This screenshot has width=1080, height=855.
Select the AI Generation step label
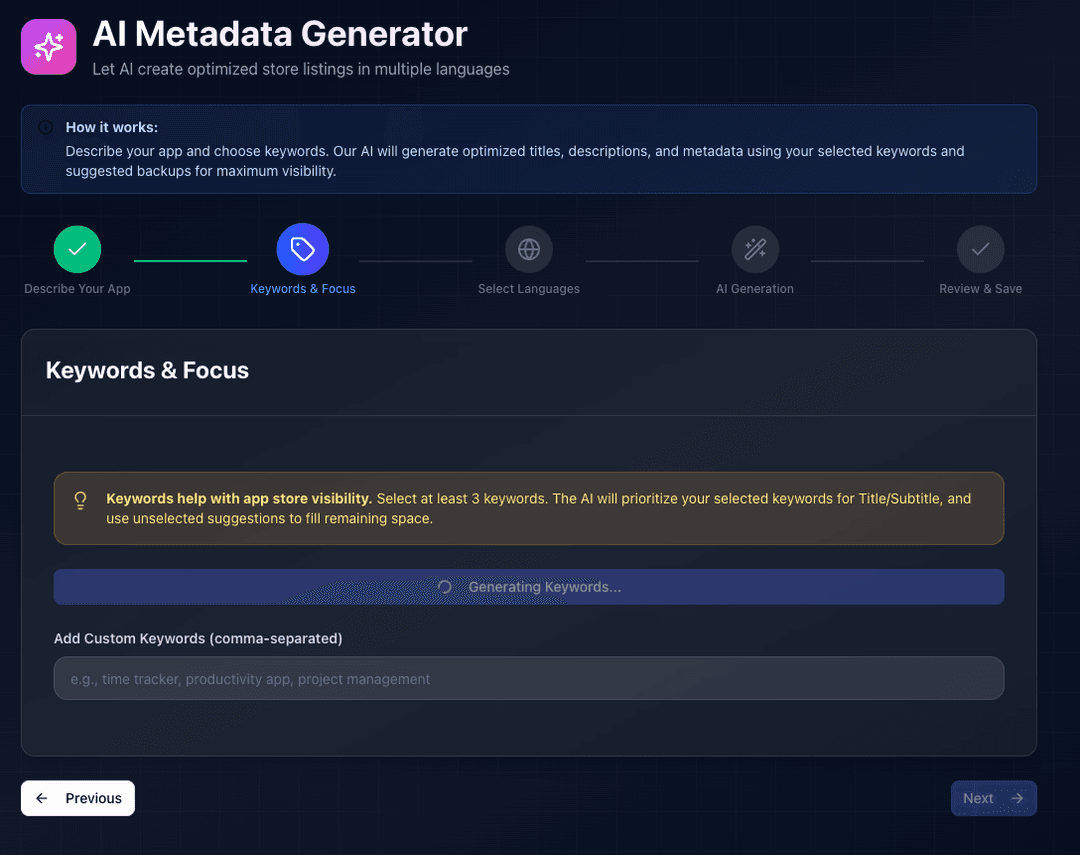click(755, 288)
